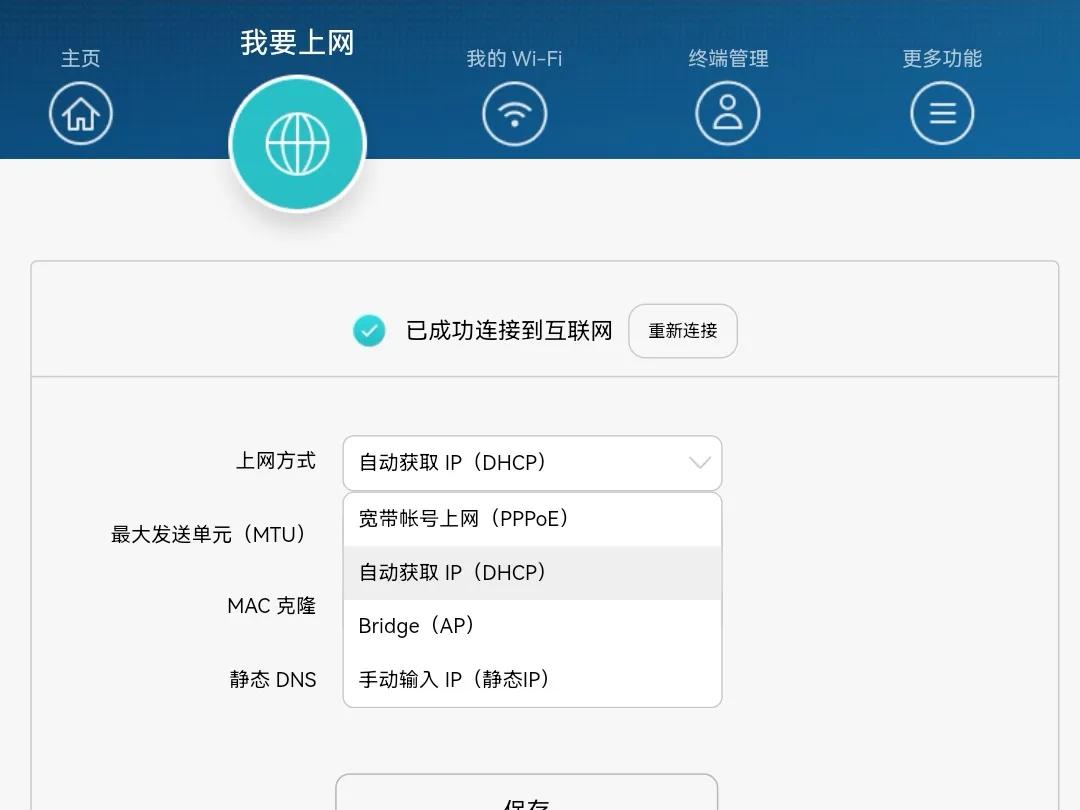The height and width of the screenshot is (810, 1080).
Task: Select the 我要上网 navigation label
Action: coord(297,42)
